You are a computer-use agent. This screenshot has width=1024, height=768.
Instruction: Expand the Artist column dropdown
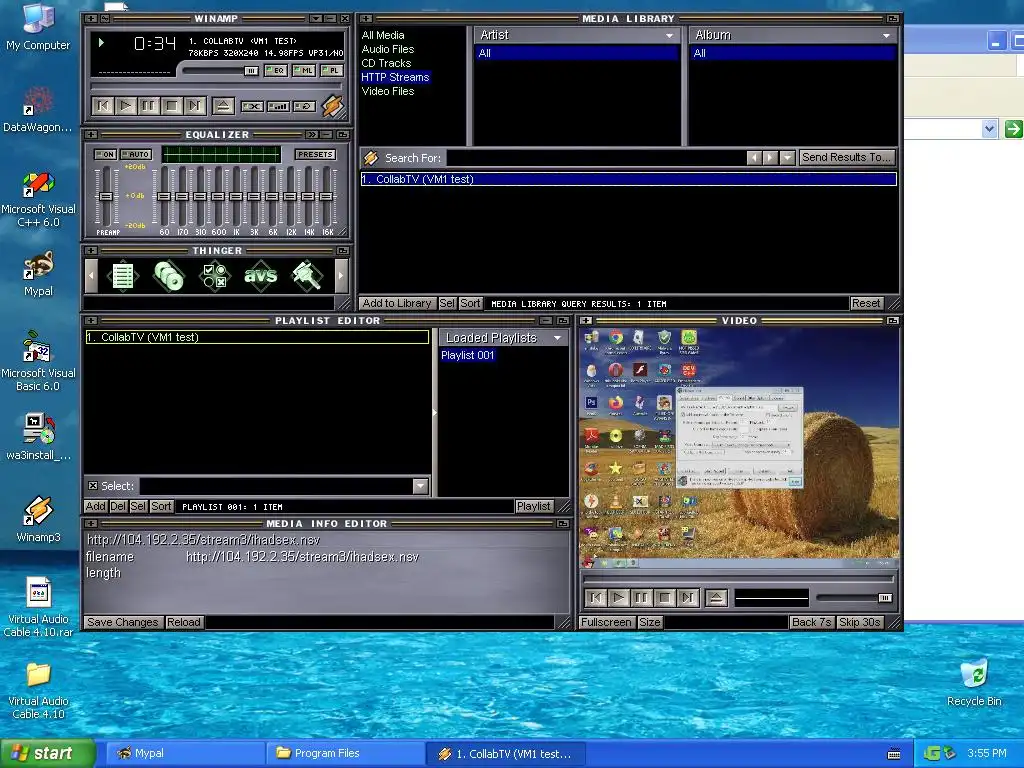point(669,35)
